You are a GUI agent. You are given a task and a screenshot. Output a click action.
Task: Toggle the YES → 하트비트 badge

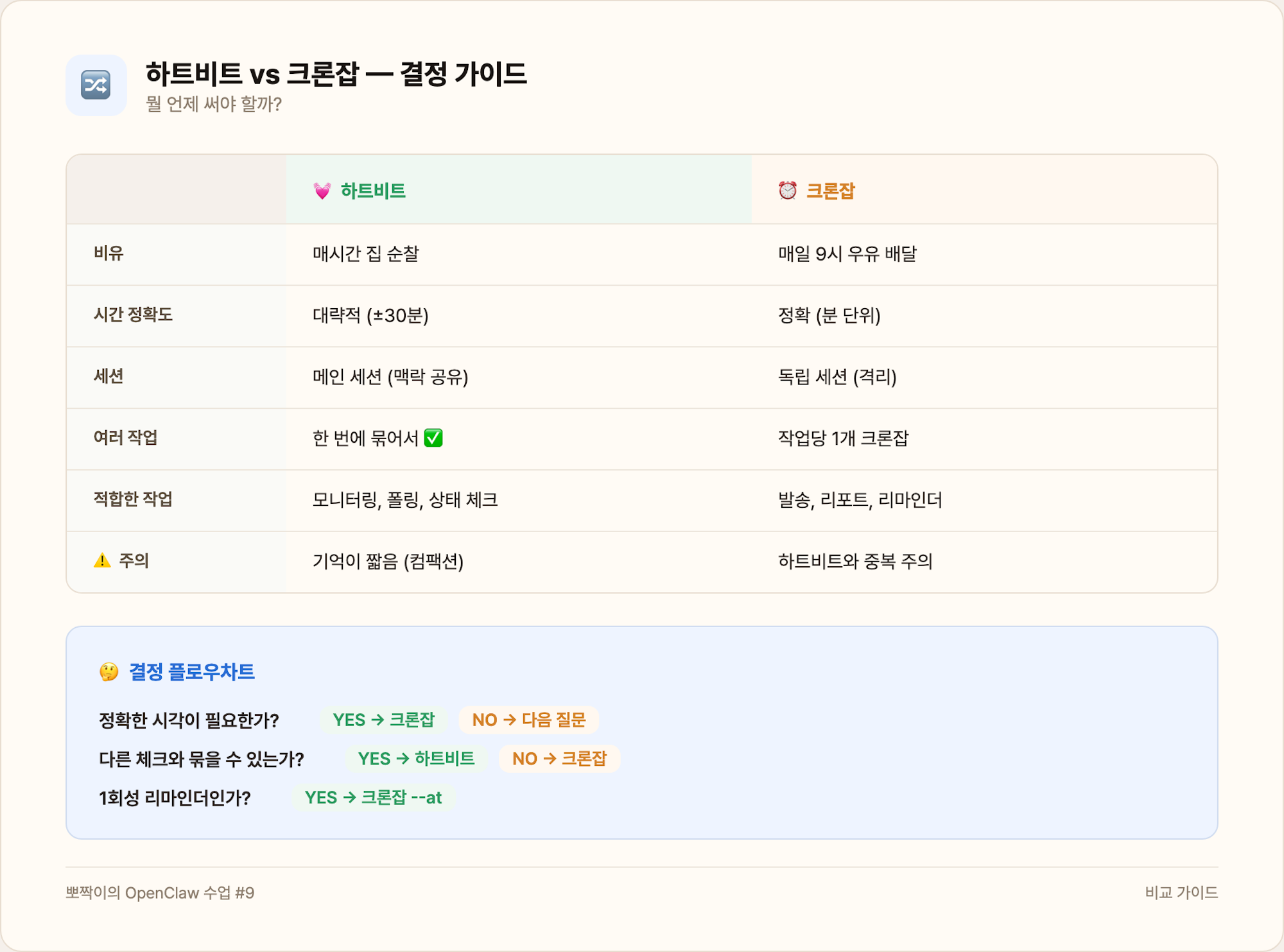click(x=415, y=759)
